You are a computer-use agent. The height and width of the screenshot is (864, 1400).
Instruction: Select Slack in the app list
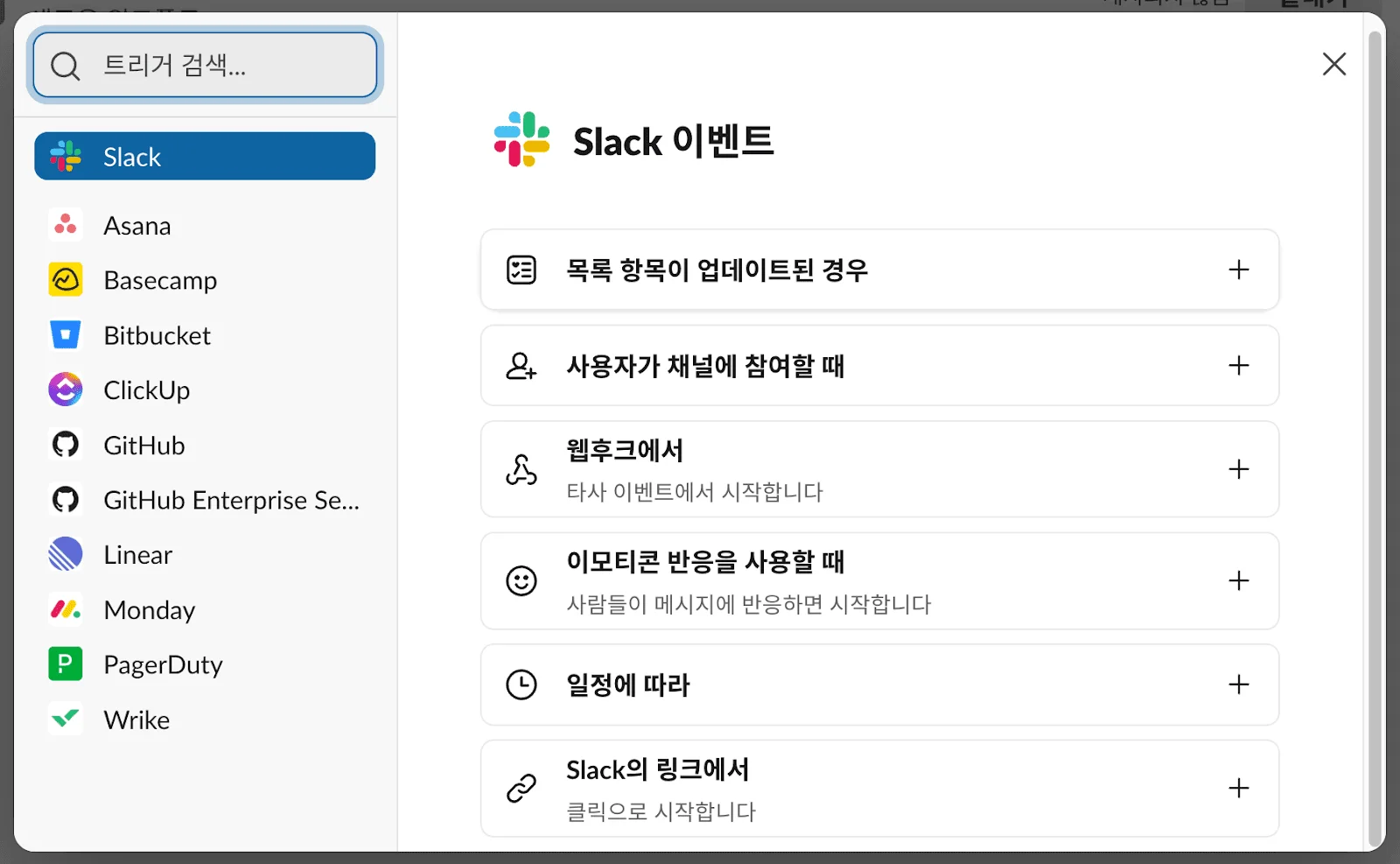click(x=205, y=157)
